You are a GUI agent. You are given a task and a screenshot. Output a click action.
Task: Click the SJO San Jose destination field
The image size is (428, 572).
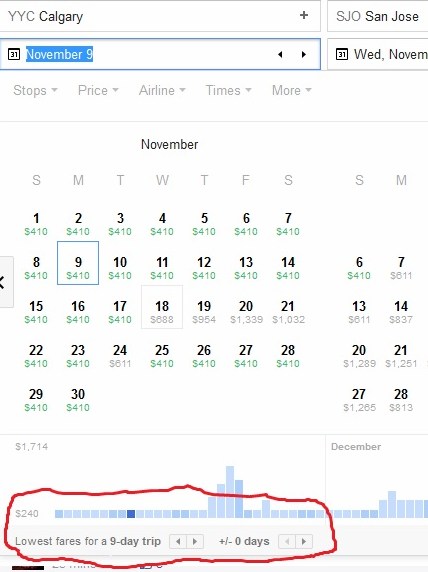[x=378, y=16]
